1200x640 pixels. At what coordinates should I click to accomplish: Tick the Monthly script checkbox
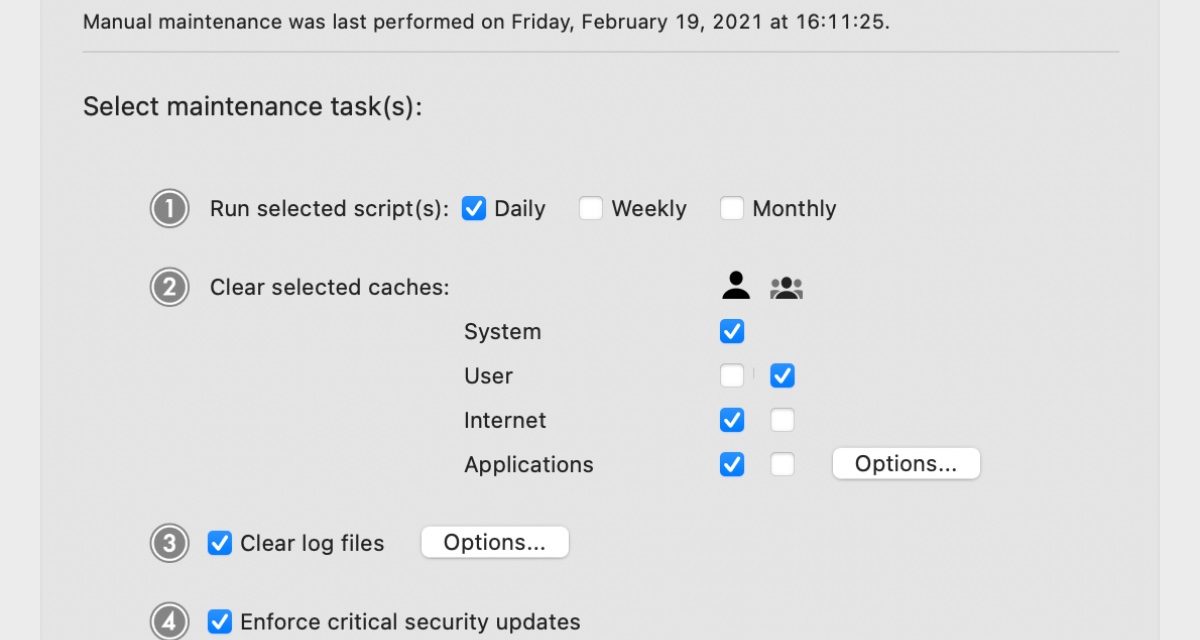732,209
